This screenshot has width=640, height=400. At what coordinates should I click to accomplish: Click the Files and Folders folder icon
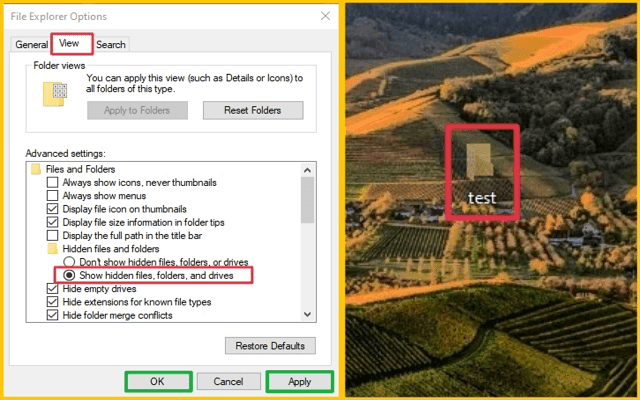pyautogui.click(x=36, y=169)
